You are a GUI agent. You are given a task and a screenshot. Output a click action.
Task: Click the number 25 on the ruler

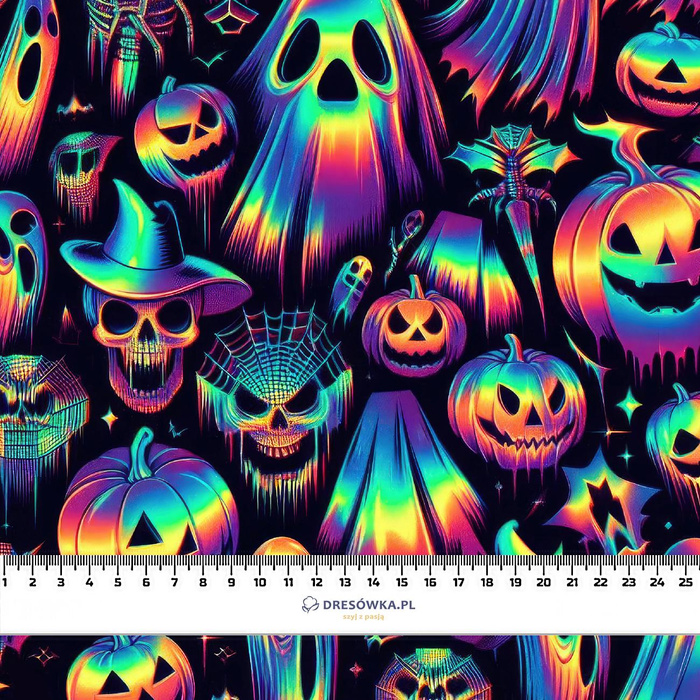pos(684,581)
